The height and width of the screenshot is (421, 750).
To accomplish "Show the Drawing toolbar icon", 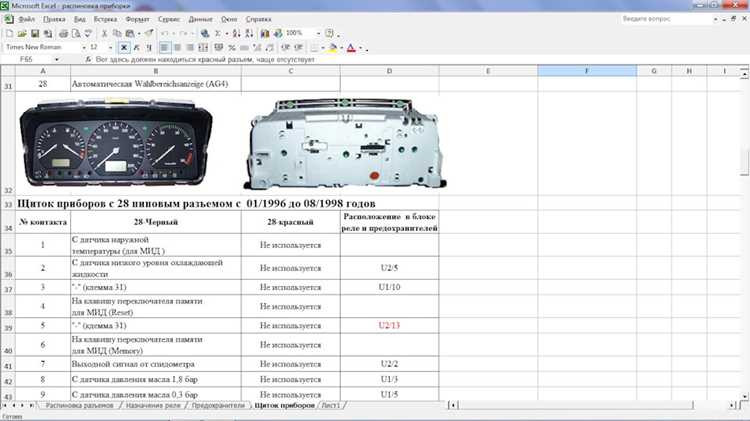I will point(278,33).
